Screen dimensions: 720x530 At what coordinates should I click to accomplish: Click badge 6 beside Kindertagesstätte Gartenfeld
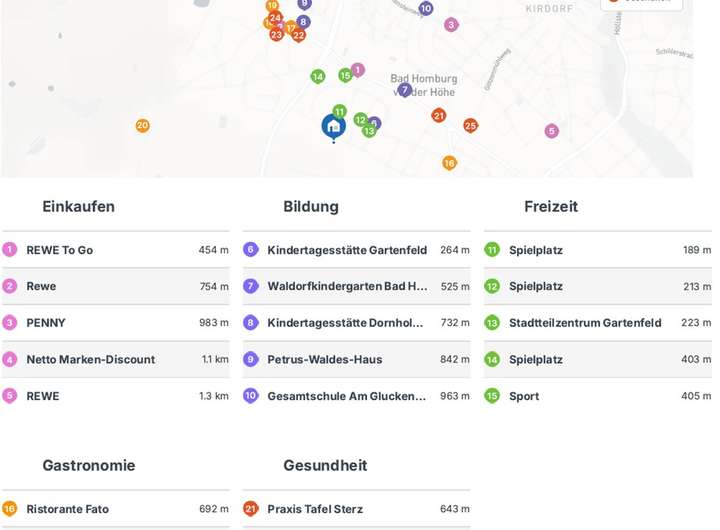251,250
